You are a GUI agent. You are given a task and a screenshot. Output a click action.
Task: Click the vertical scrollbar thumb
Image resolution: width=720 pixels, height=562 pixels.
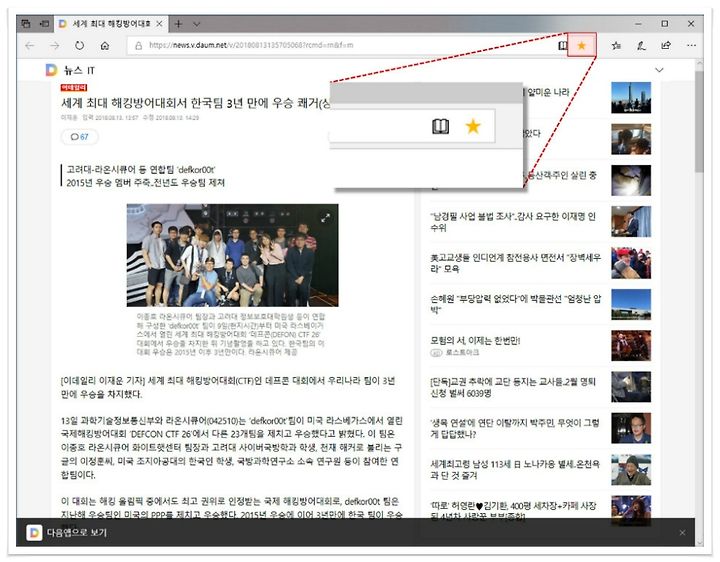(x=699, y=122)
